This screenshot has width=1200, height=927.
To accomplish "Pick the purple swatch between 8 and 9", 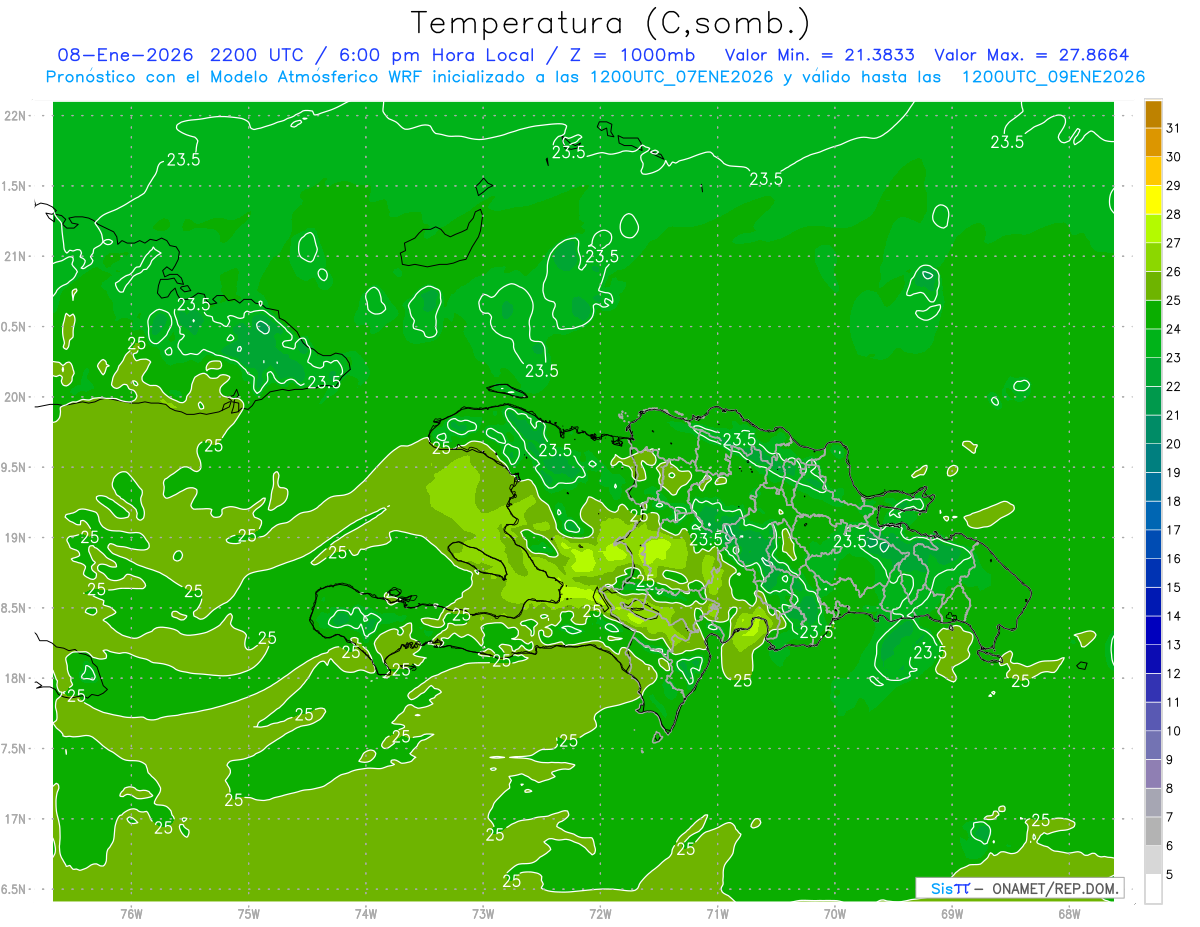I will coord(1153,774).
